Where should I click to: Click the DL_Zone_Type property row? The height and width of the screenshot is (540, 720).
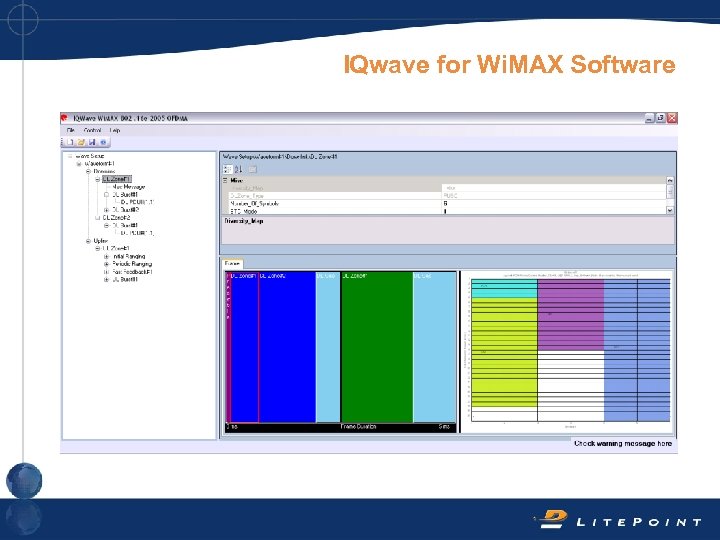point(447,196)
